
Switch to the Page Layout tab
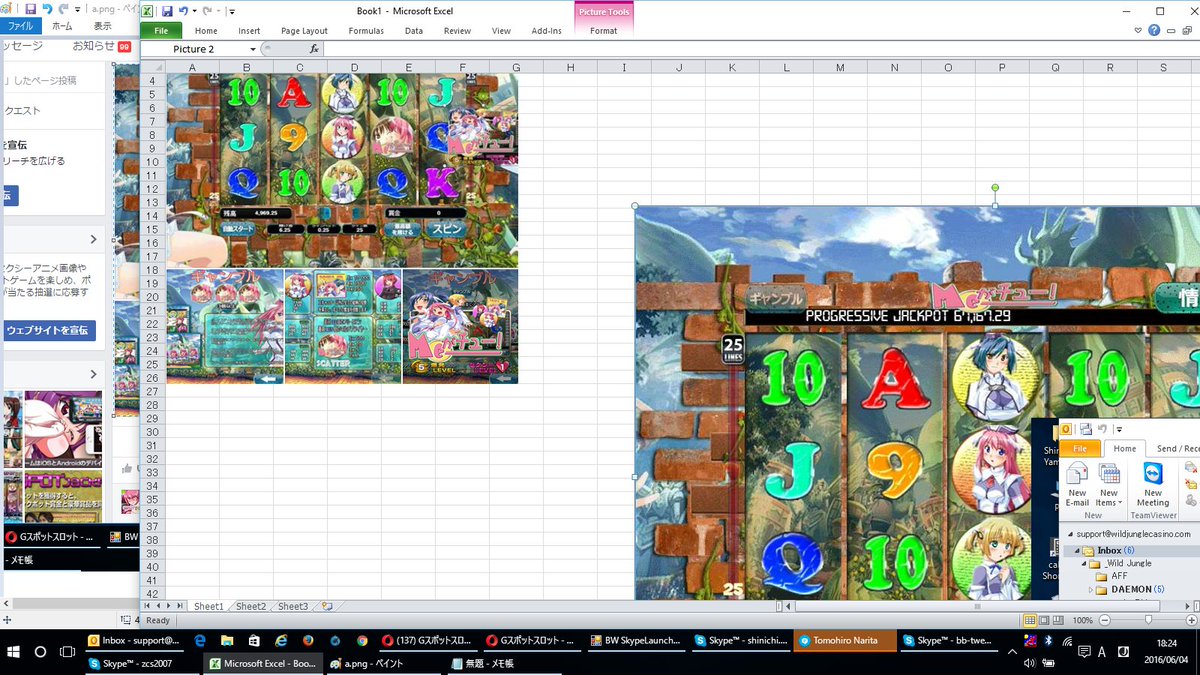304,31
